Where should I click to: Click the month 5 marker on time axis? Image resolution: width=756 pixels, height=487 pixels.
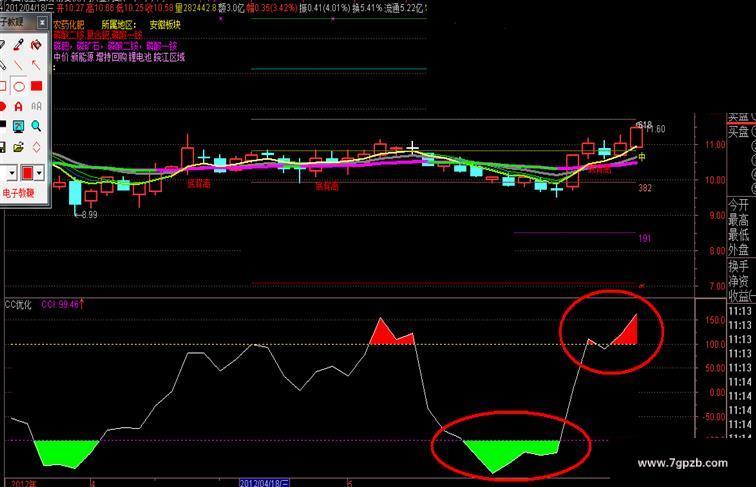351,483
